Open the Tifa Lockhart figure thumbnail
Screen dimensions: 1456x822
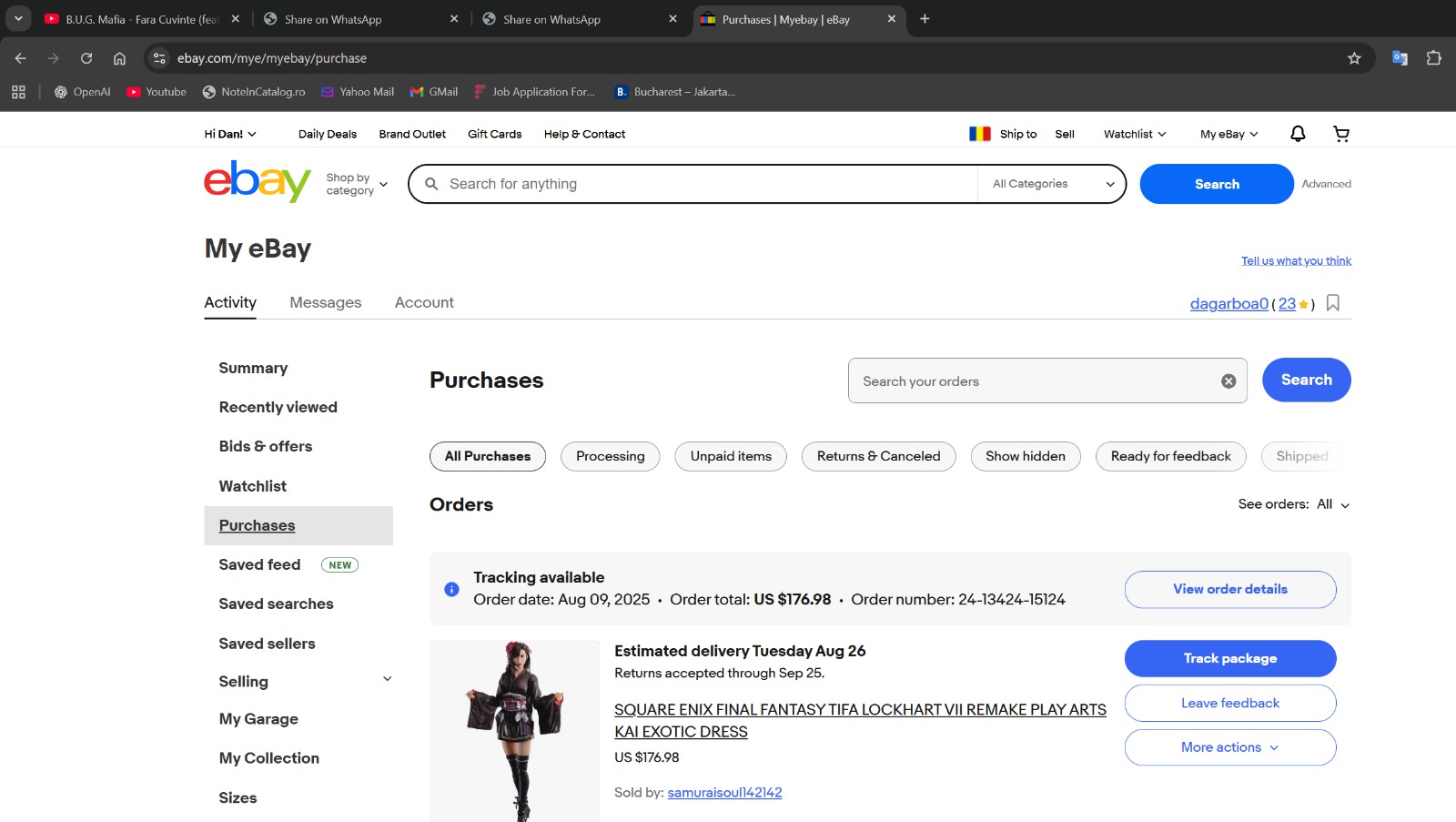[515, 731]
